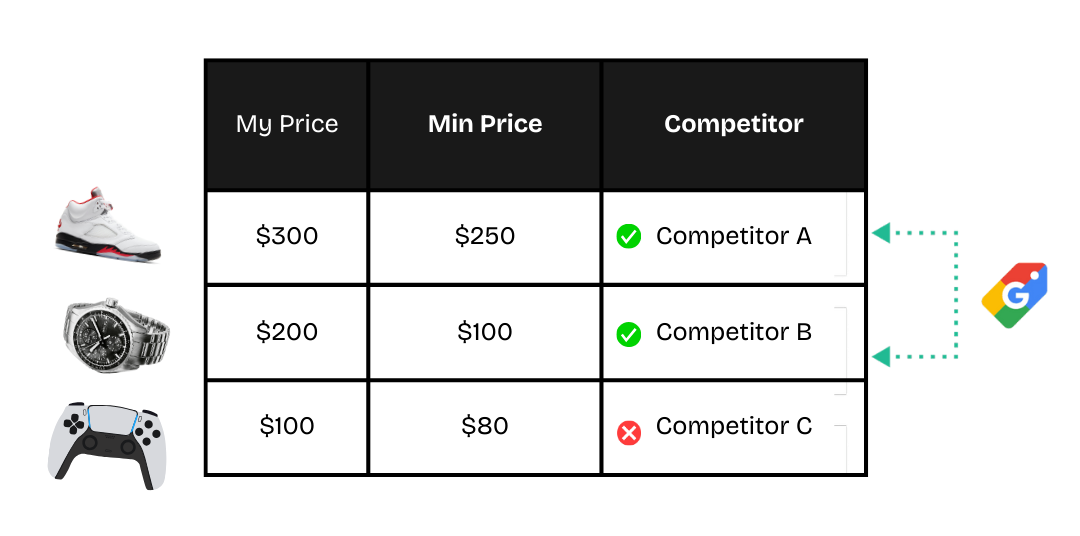The height and width of the screenshot is (536, 1080).
Task: Click the green checkmark in the sneaker row
Action: 628,237
